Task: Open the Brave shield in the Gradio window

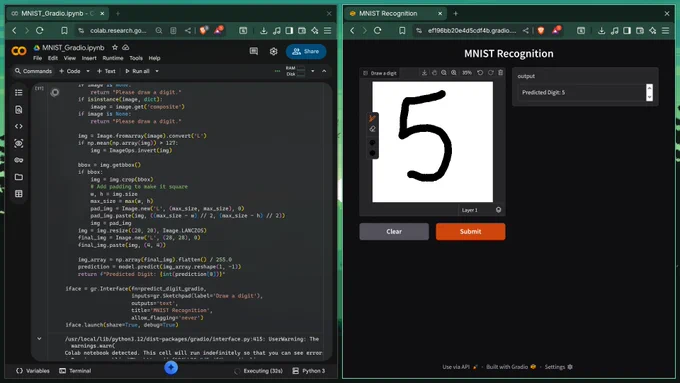Action: point(541,30)
